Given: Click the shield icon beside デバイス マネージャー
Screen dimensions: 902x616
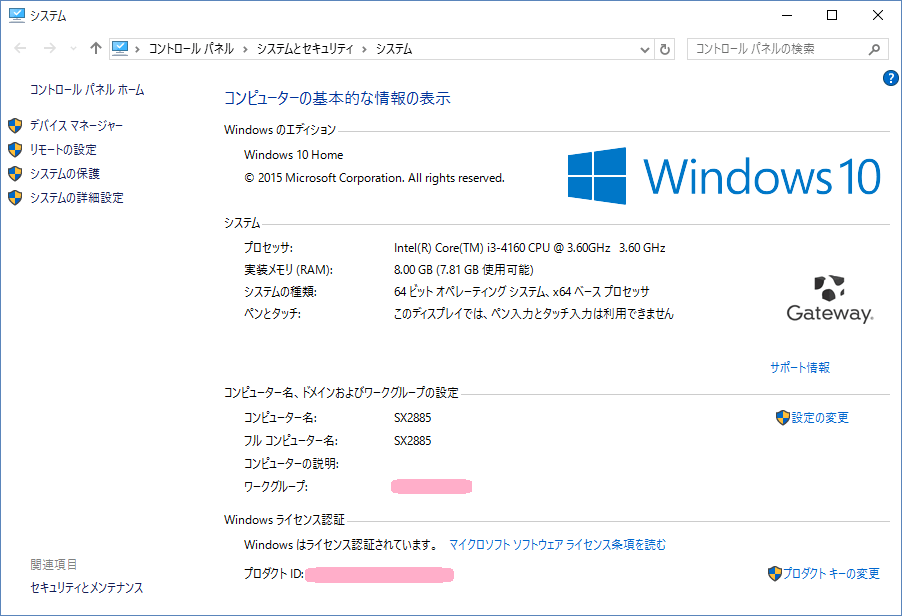Looking at the screenshot, I should coord(15,125).
